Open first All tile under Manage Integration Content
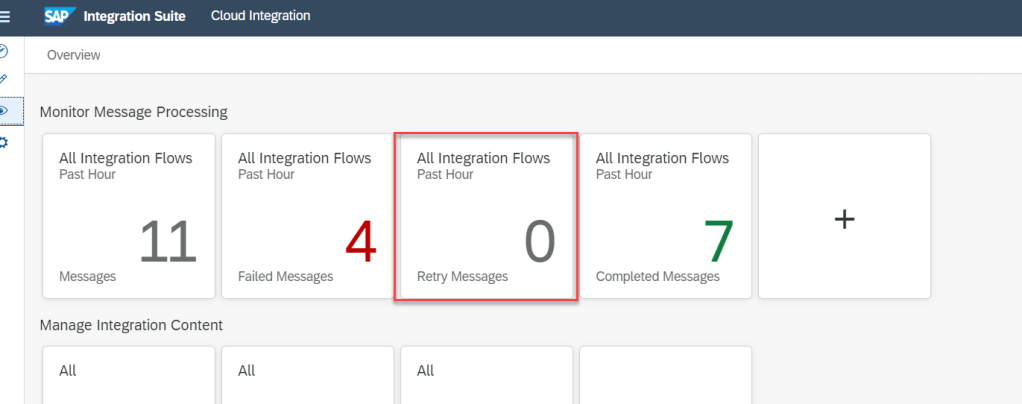The width and height of the screenshot is (1022, 404). tap(128, 375)
